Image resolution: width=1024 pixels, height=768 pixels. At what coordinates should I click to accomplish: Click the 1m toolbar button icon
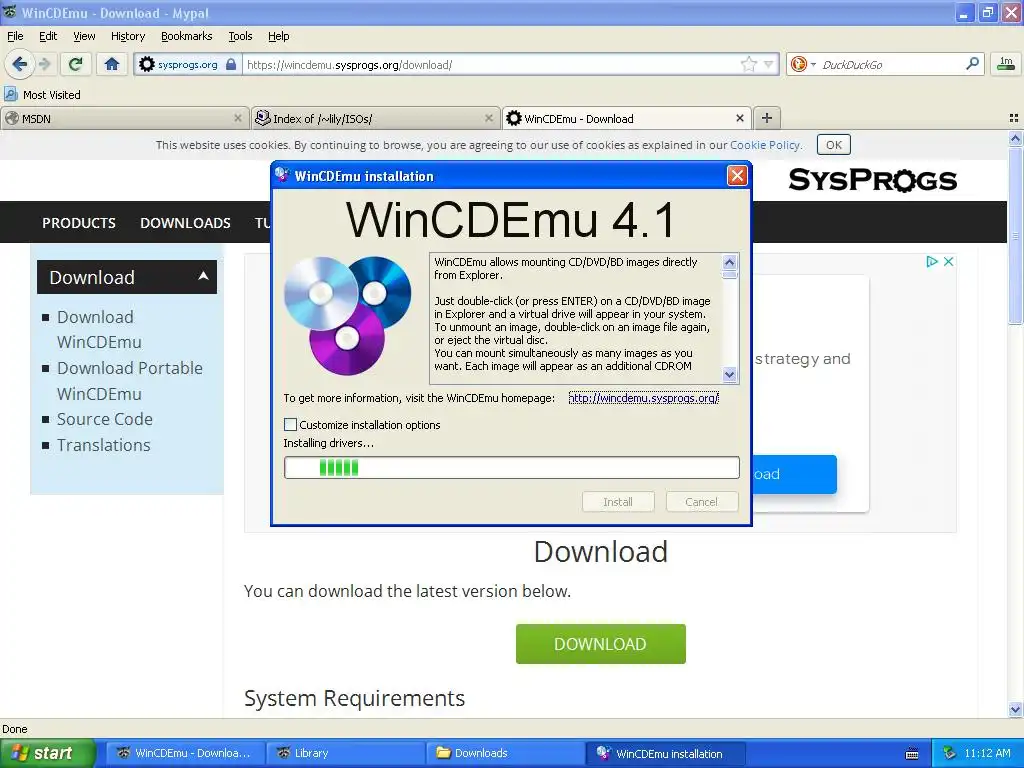coord(1006,63)
